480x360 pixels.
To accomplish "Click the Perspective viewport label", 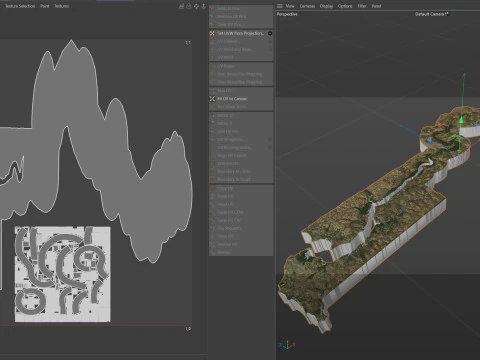I will tap(287, 14).
